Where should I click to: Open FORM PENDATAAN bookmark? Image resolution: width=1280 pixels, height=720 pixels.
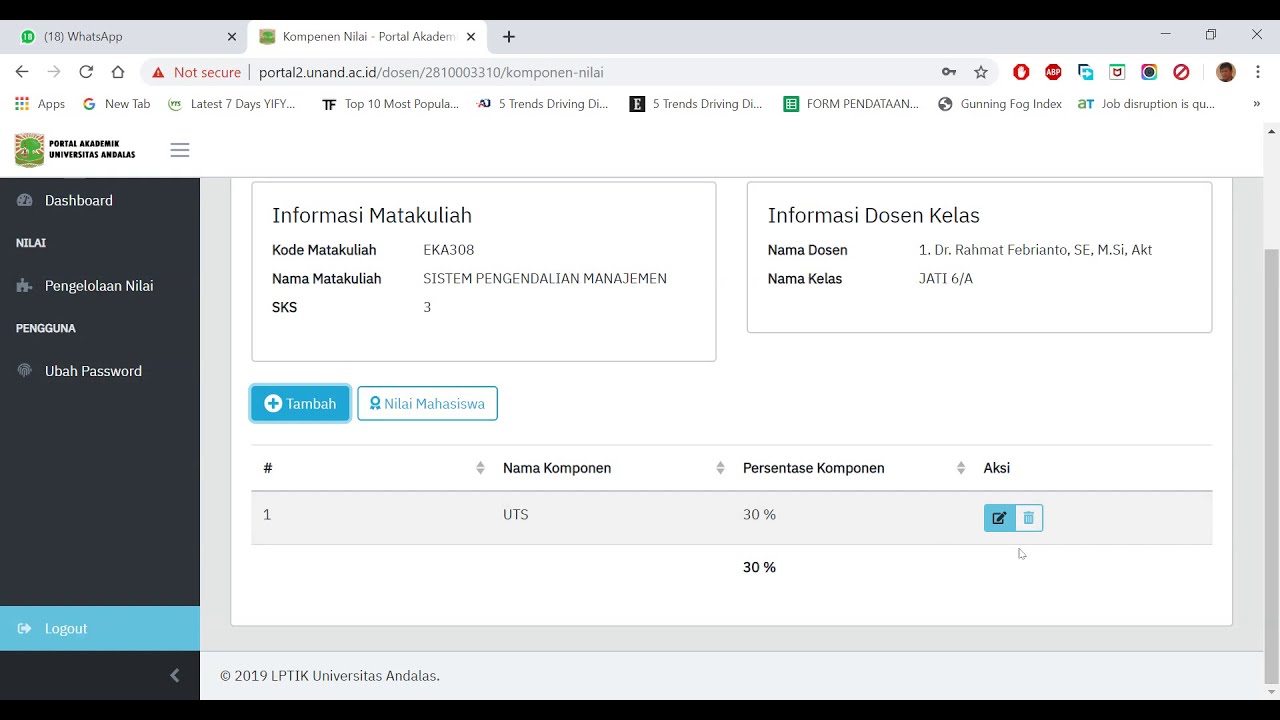click(851, 104)
